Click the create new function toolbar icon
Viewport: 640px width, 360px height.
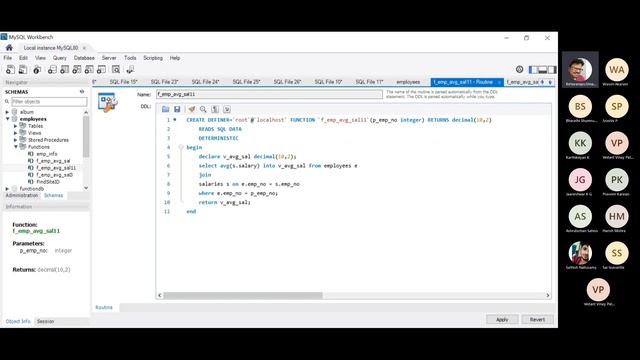(x=101, y=70)
